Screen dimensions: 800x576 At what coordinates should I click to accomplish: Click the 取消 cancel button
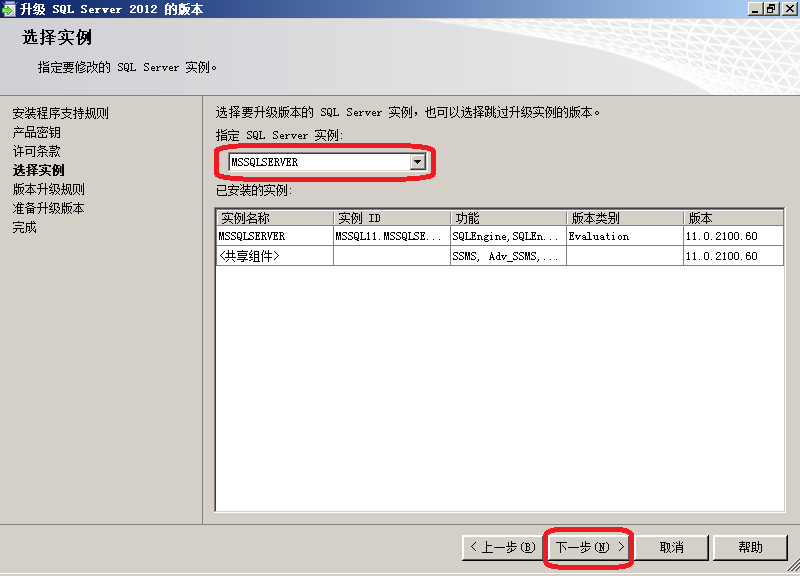click(x=671, y=547)
